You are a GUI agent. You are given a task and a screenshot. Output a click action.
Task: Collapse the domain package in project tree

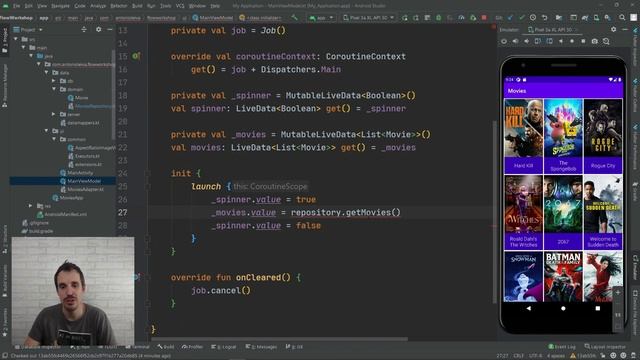tap(53, 89)
